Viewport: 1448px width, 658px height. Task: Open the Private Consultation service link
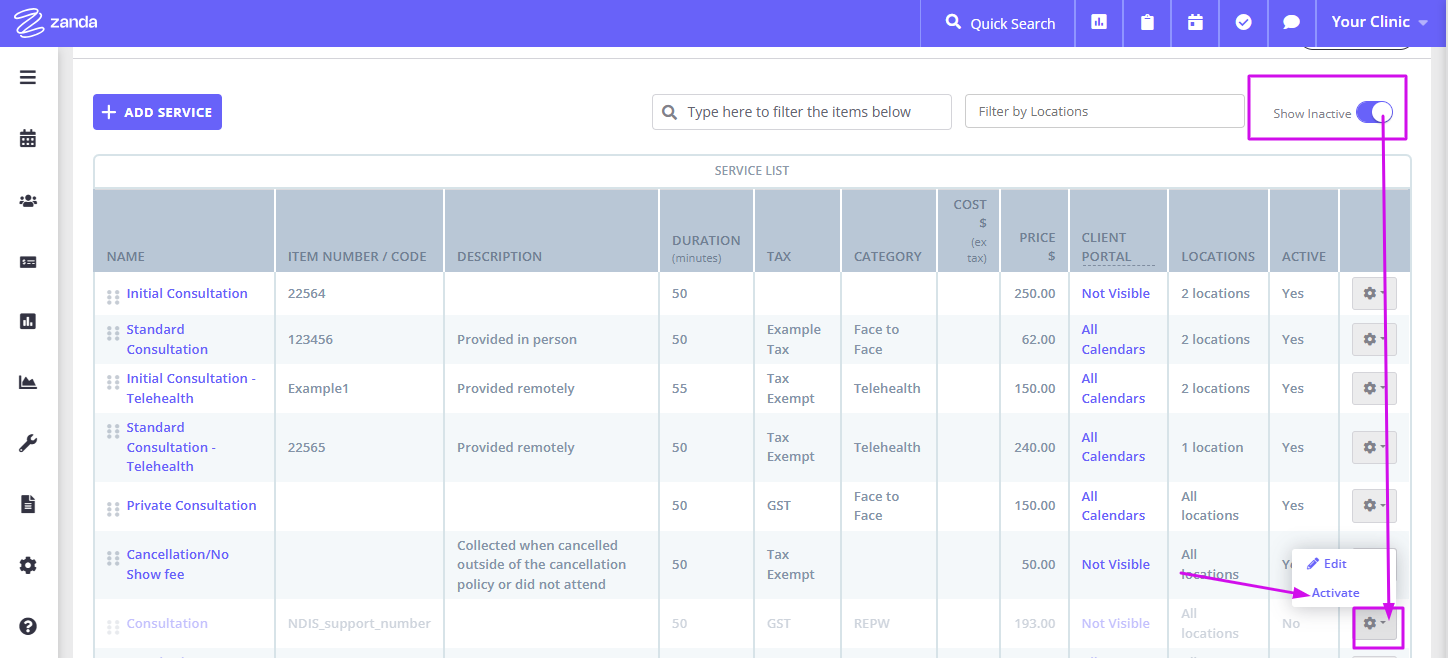click(191, 506)
